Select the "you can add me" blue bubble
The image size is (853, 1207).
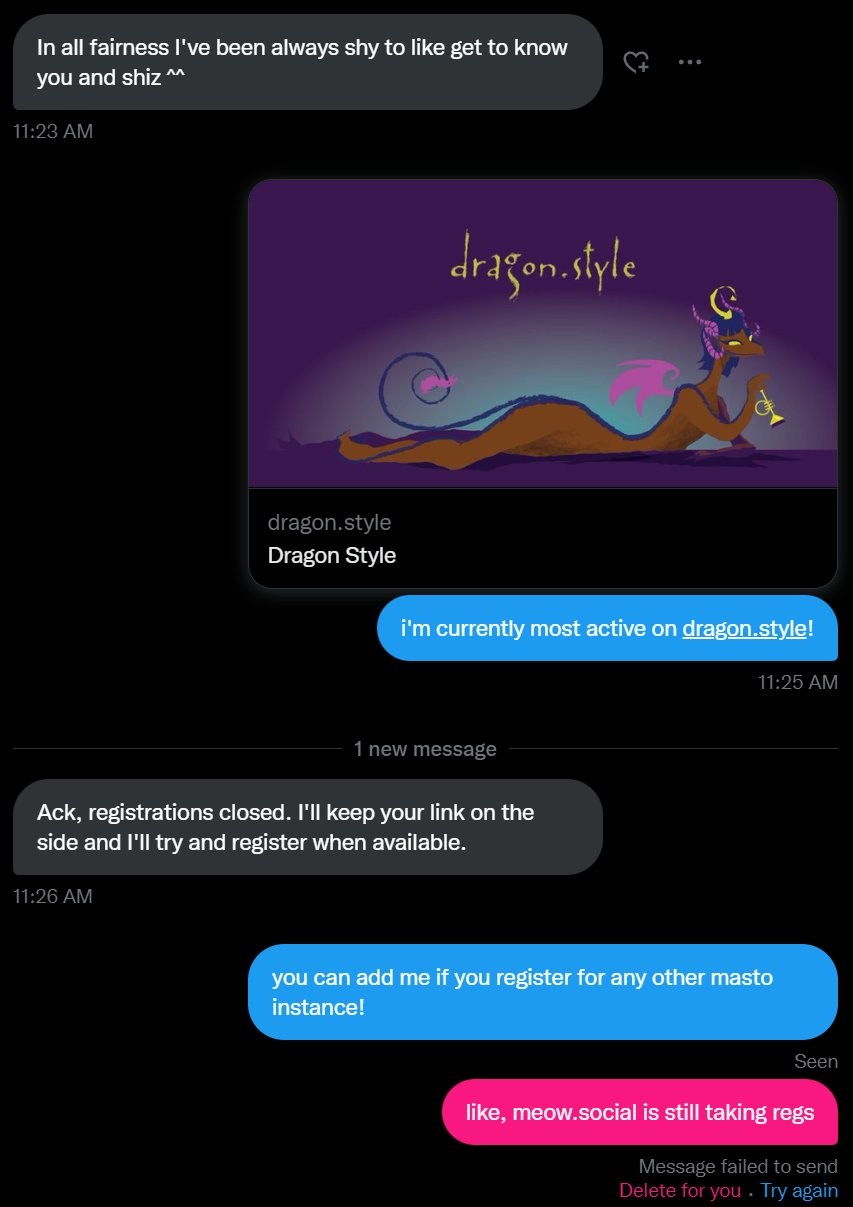[x=543, y=992]
